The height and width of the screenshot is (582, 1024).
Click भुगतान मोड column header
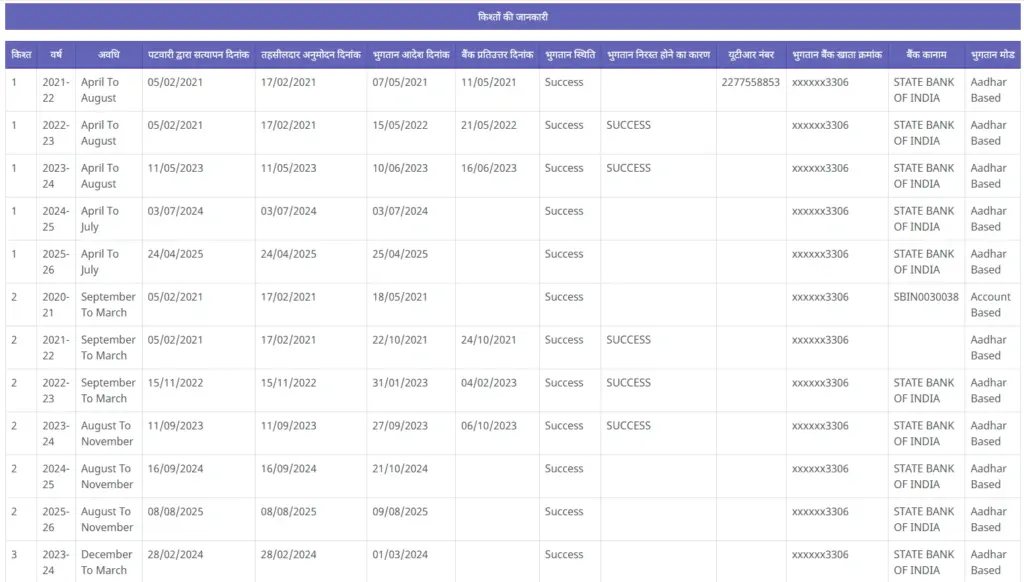pyautogui.click(x=992, y=55)
